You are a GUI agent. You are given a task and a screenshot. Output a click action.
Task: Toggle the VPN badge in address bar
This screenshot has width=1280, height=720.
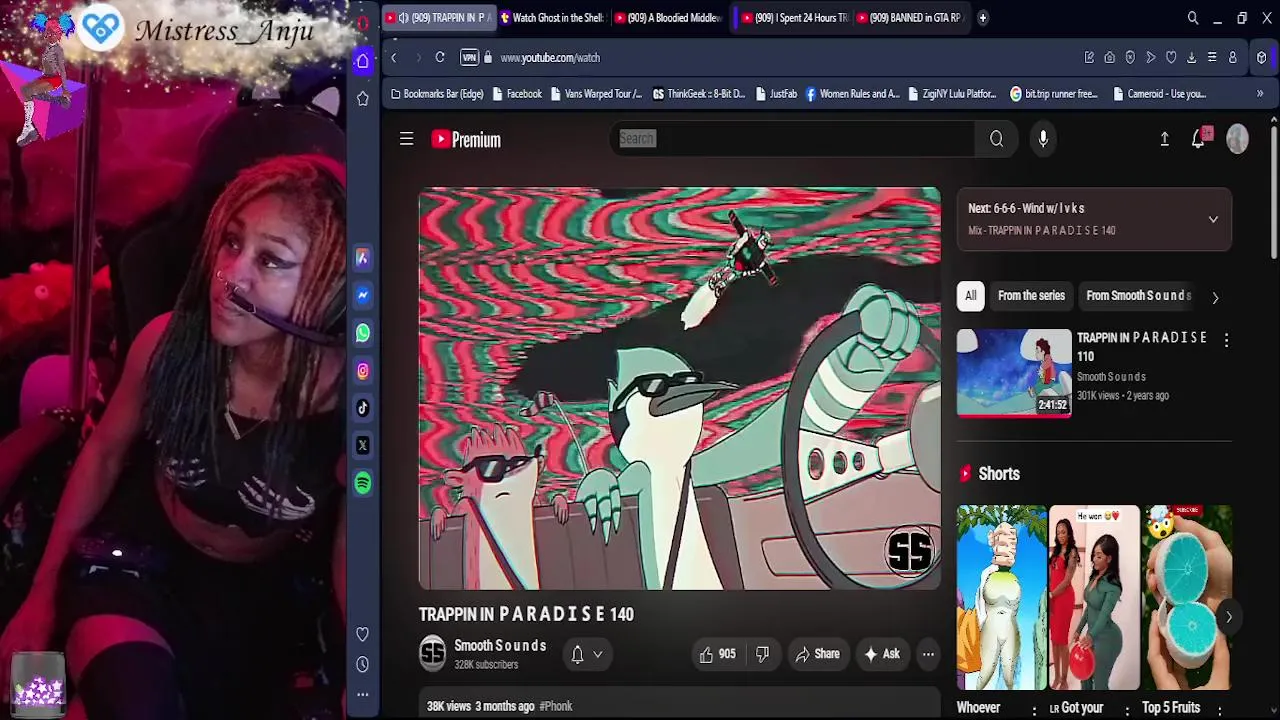469,57
